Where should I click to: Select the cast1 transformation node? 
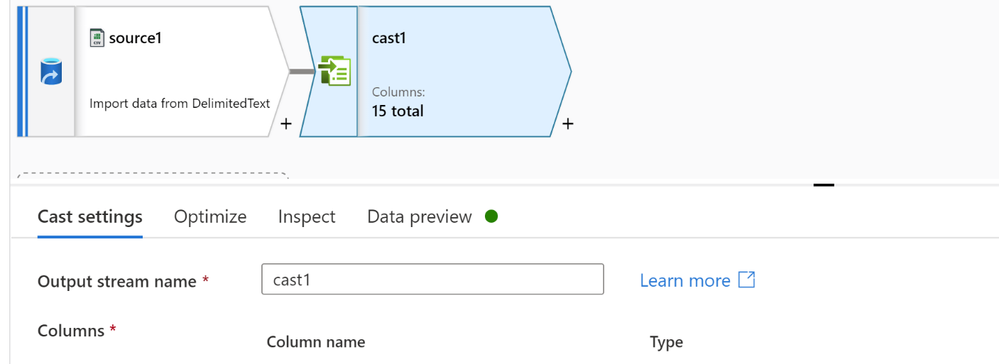[435, 71]
